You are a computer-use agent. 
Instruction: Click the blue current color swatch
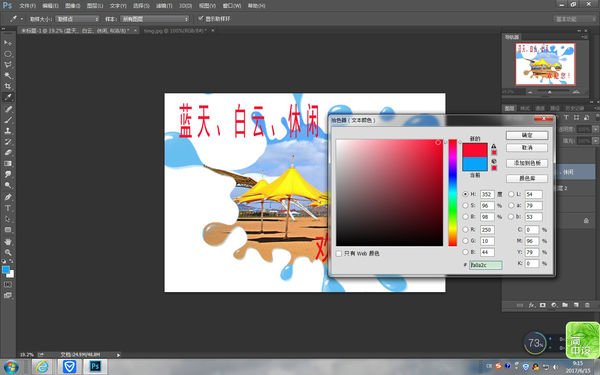click(x=475, y=164)
